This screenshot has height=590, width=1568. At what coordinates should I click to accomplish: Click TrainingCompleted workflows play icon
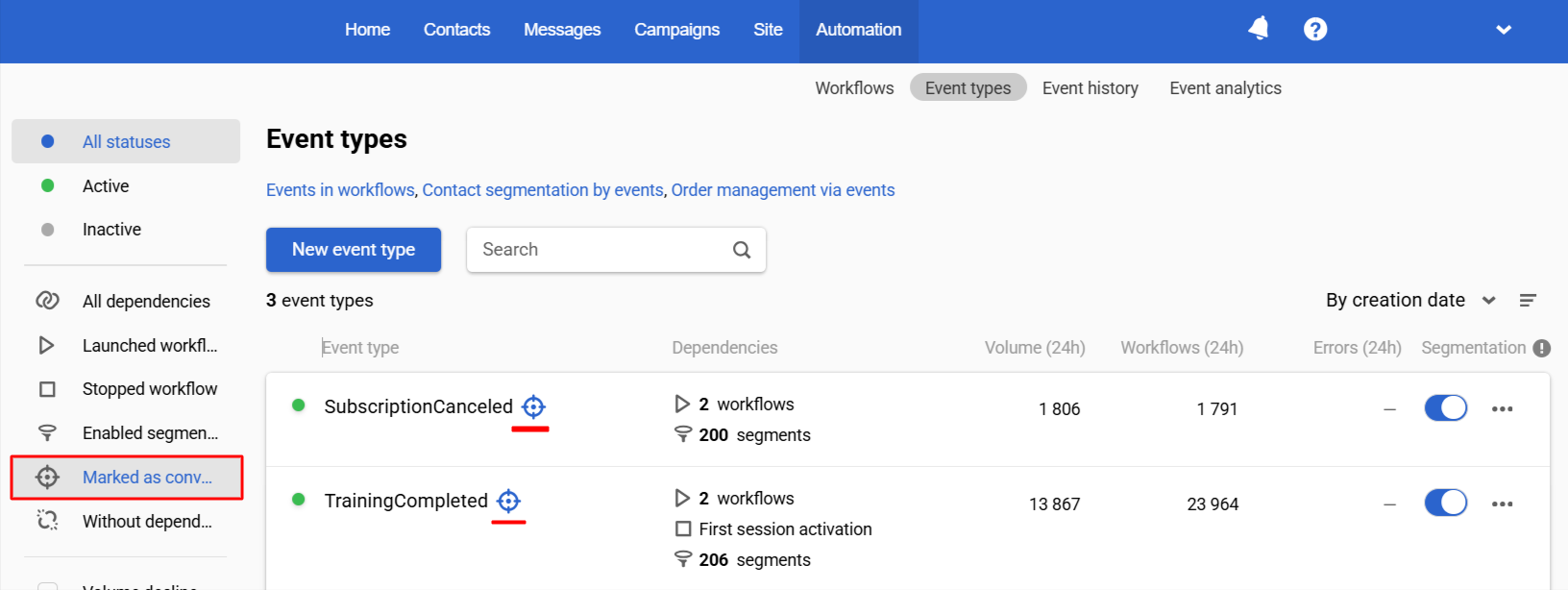click(682, 498)
